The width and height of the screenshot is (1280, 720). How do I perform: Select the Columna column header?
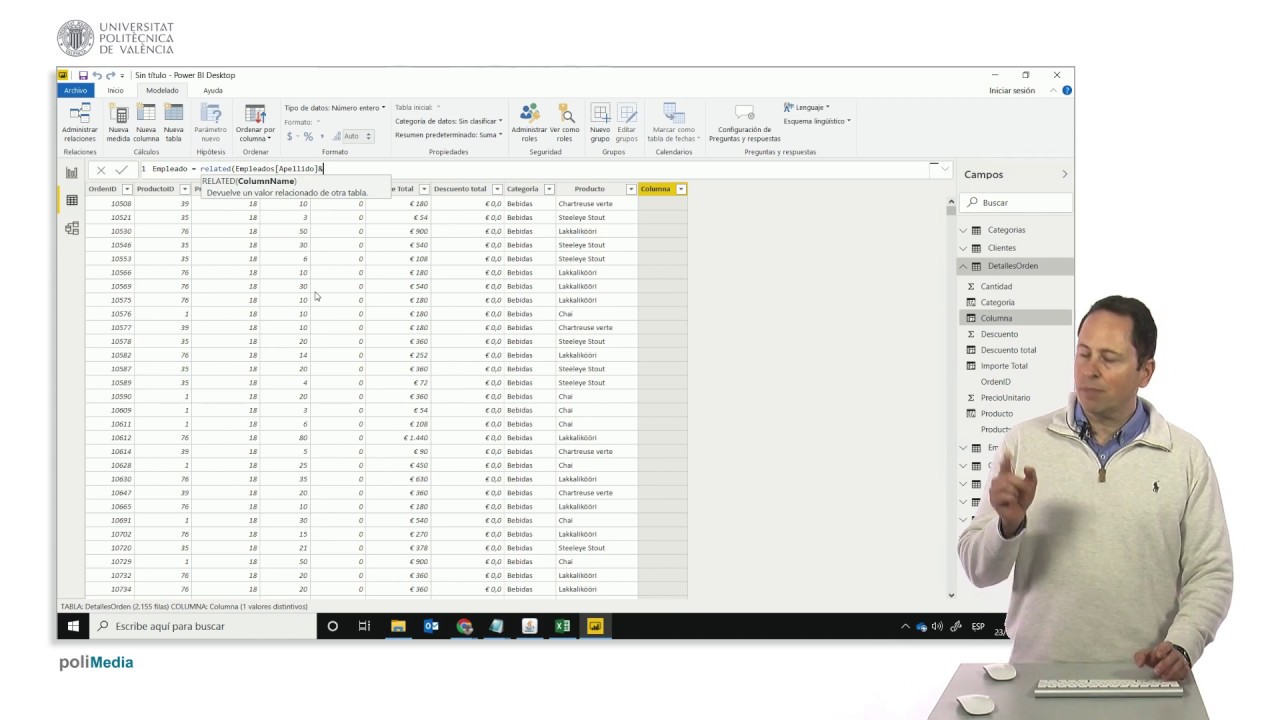point(656,189)
